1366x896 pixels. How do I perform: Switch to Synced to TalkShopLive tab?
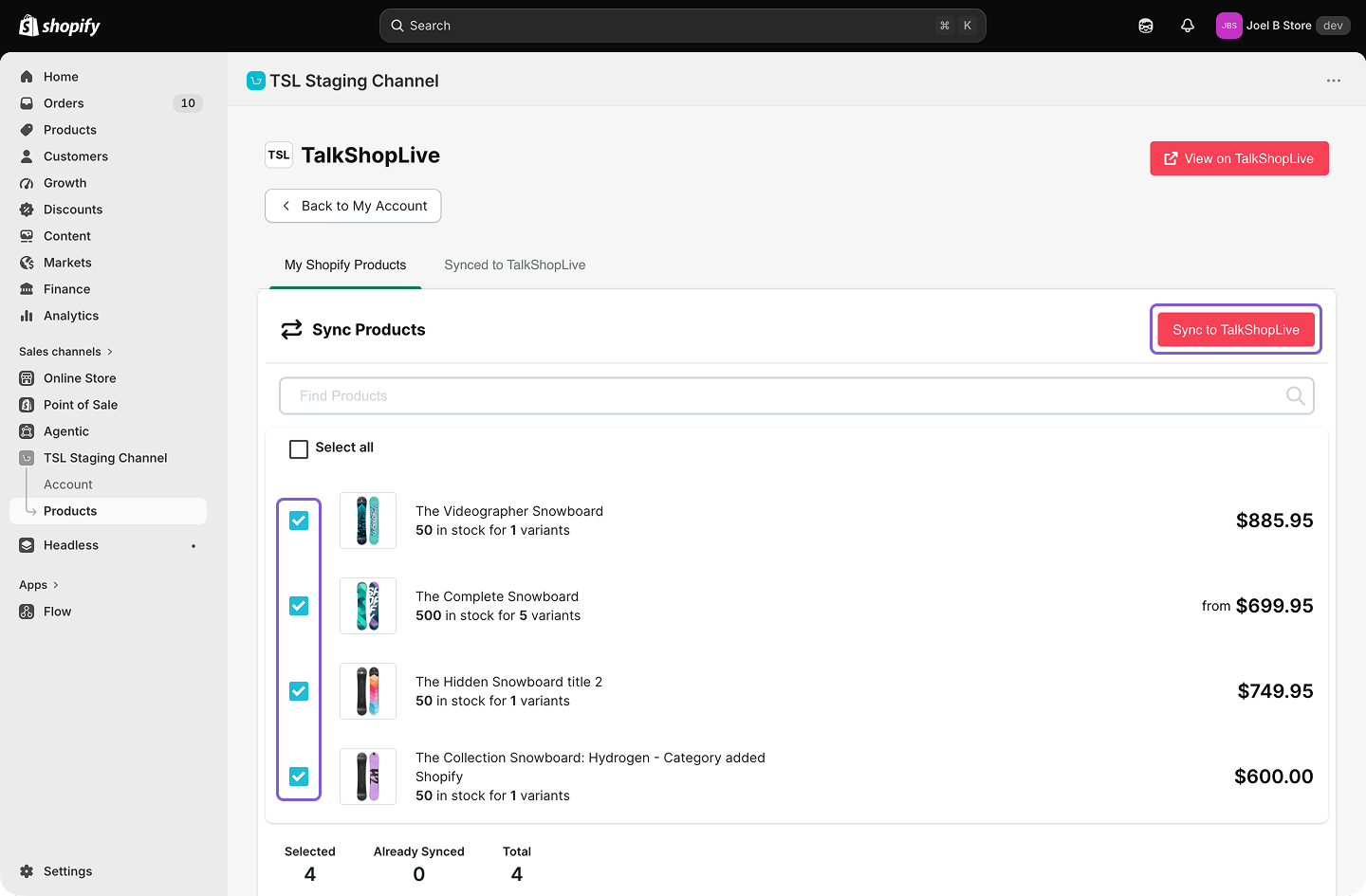tap(515, 265)
